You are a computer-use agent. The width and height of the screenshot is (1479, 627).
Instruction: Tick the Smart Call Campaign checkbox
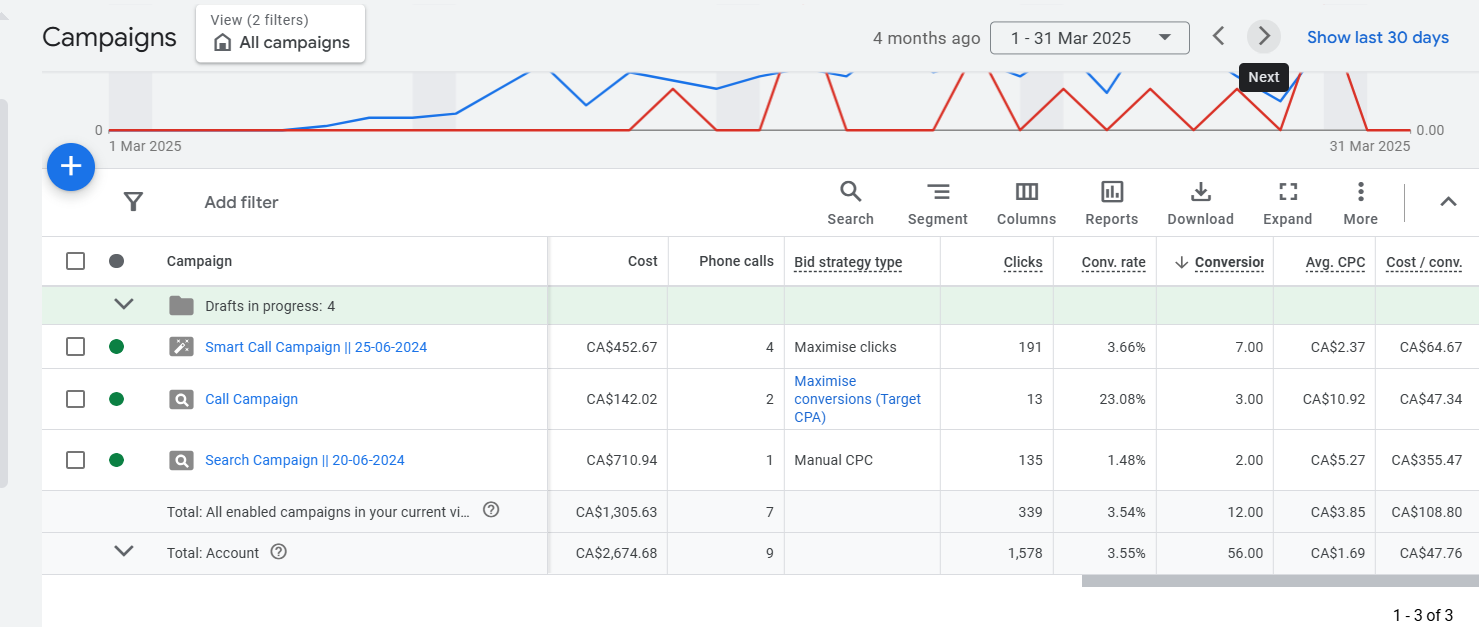pyautogui.click(x=75, y=347)
